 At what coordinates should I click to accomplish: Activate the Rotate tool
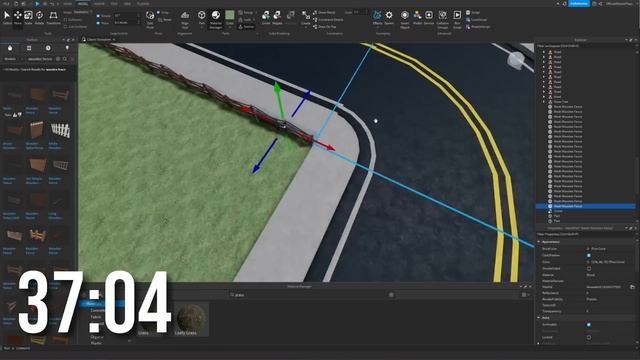click(x=39, y=18)
